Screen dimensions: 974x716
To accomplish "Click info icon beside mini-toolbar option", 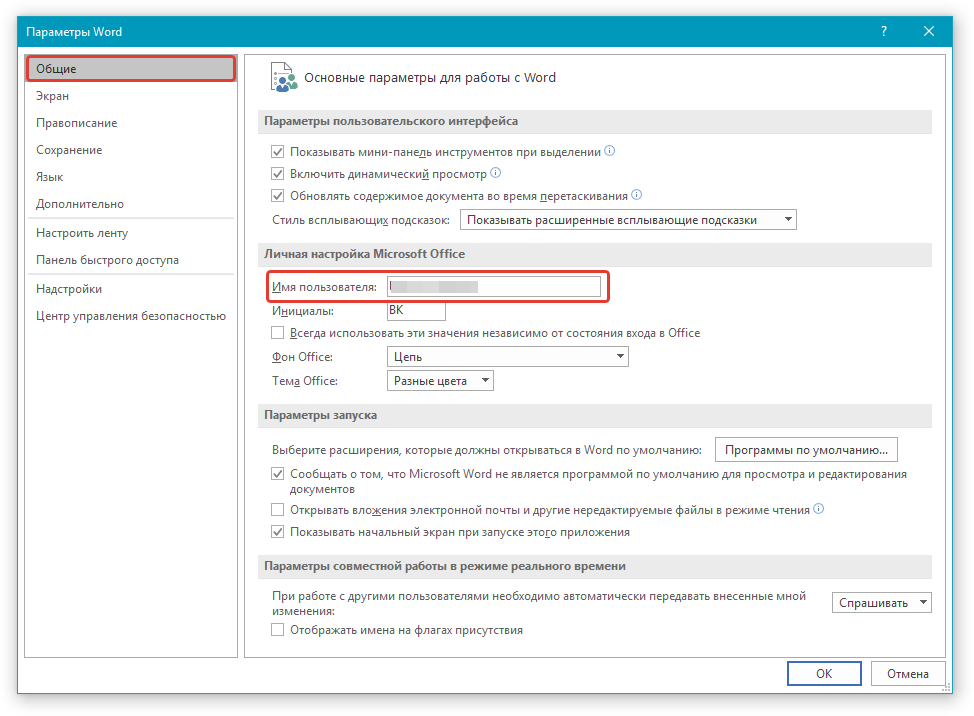I will click(x=610, y=152).
